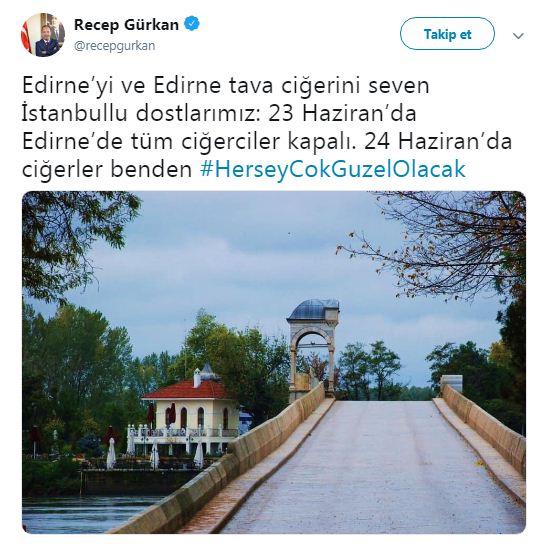The width and height of the screenshot is (545, 544).
Task: Open Recep Gürkan's profile avatar
Action: (x=43, y=34)
